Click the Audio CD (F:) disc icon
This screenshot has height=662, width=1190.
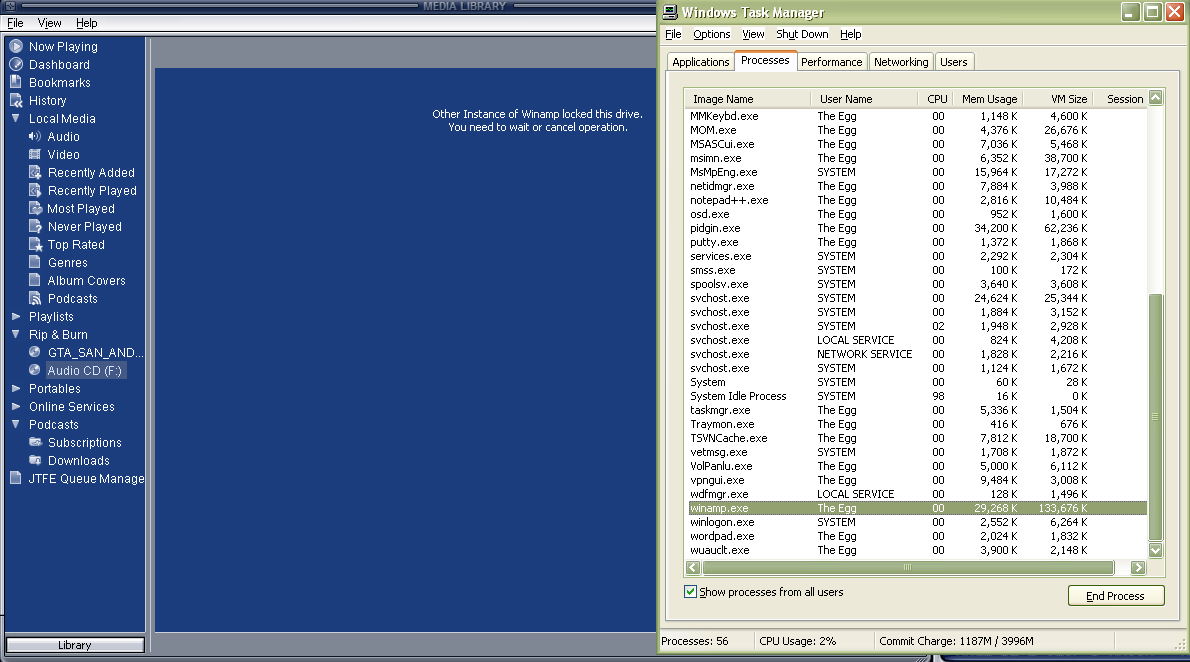35,370
